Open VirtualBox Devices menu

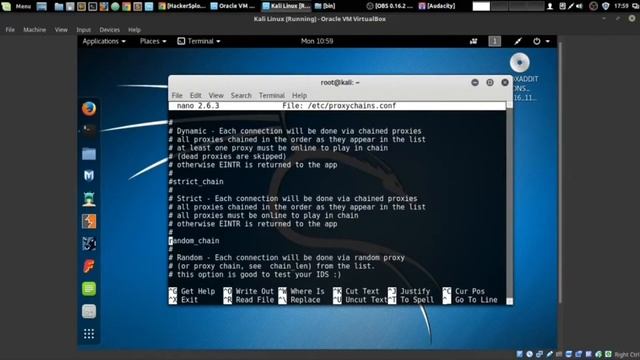pos(109,30)
